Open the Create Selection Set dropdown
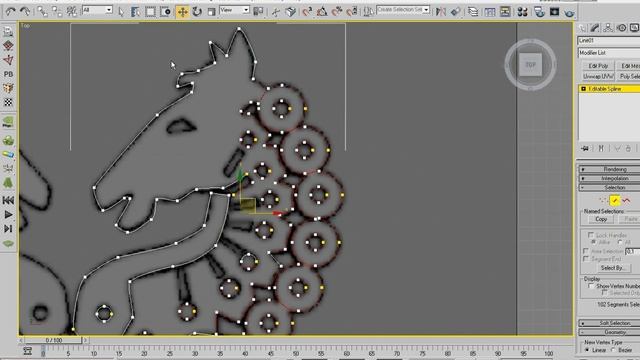Screen dimensions: 640x360 pos(403,9)
